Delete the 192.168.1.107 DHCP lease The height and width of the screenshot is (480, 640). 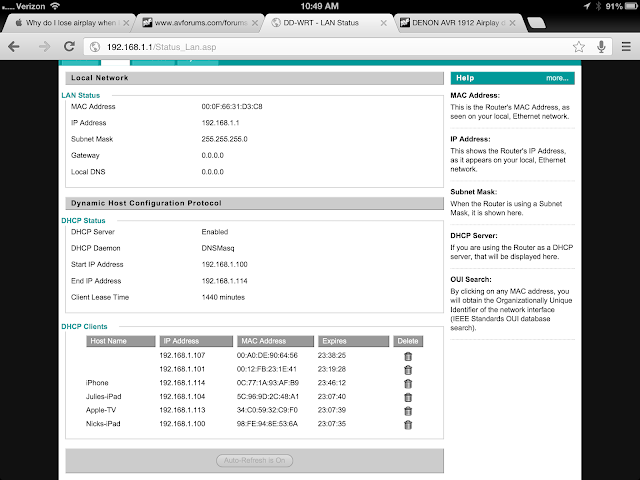coord(408,356)
